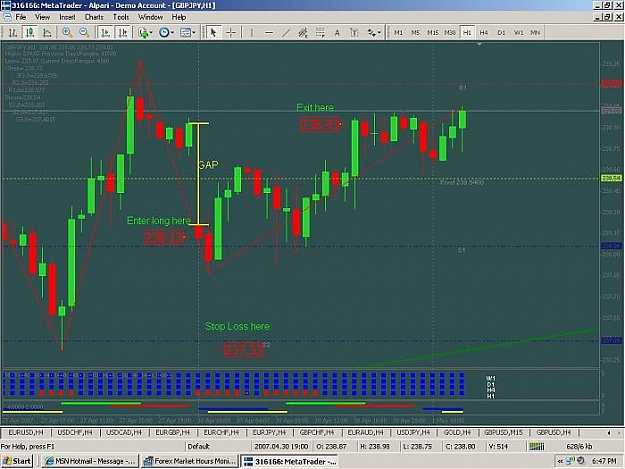The width and height of the screenshot is (625, 469).
Task: Expand the arrows dropdown arrow
Action: coord(379,33)
